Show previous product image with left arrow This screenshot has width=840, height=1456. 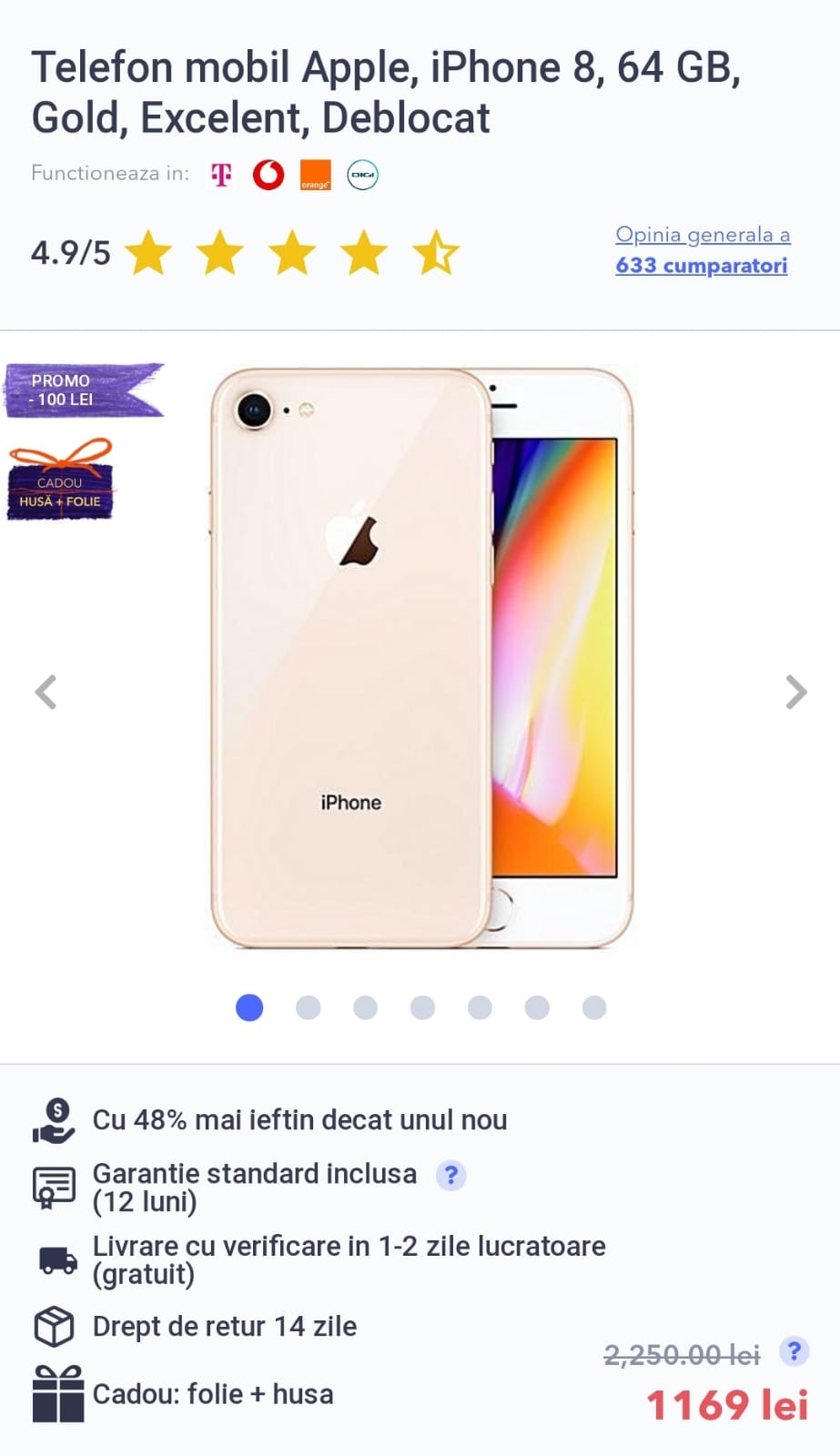46,693
